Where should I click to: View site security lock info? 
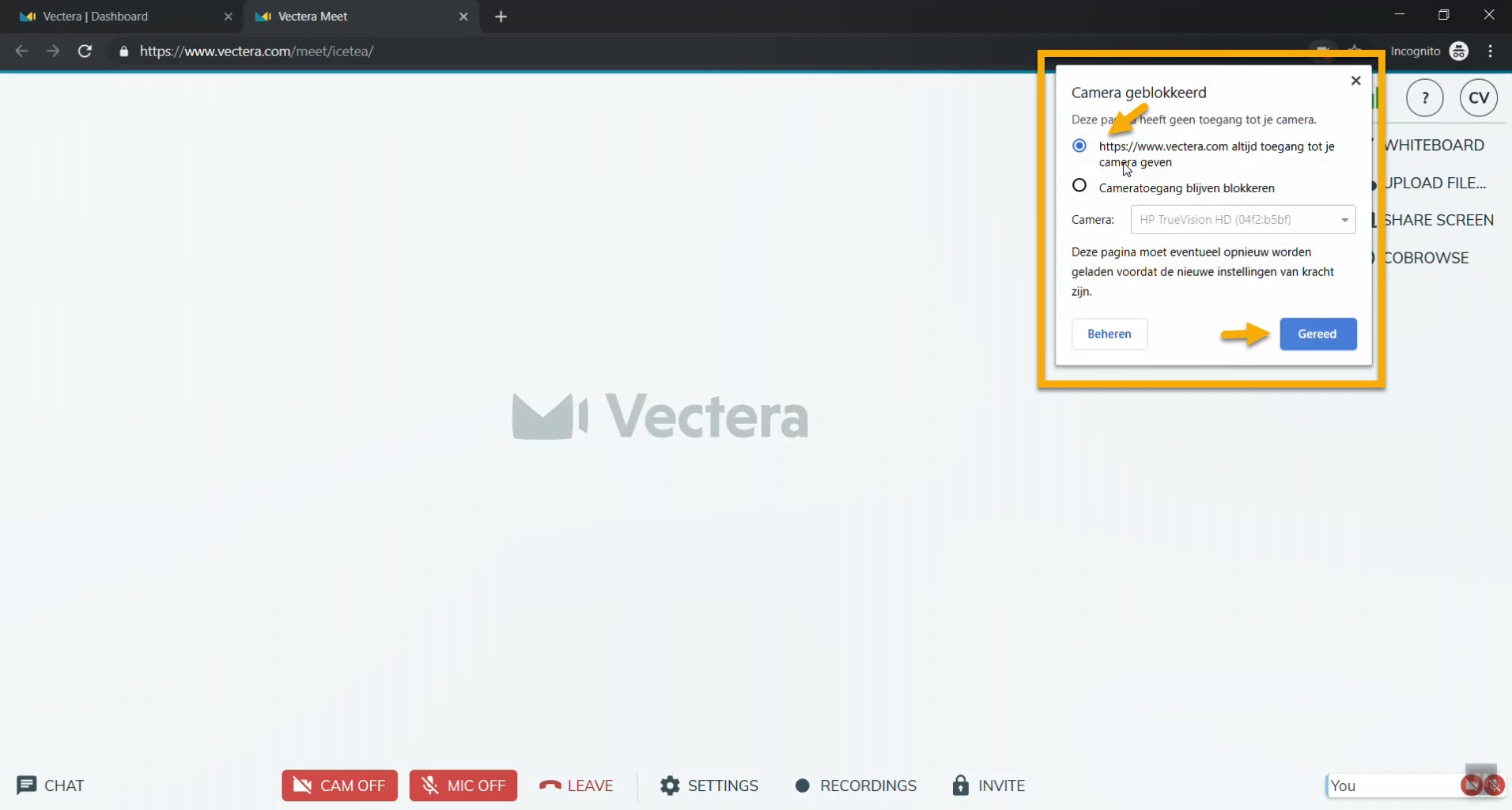tap(123, 51)
